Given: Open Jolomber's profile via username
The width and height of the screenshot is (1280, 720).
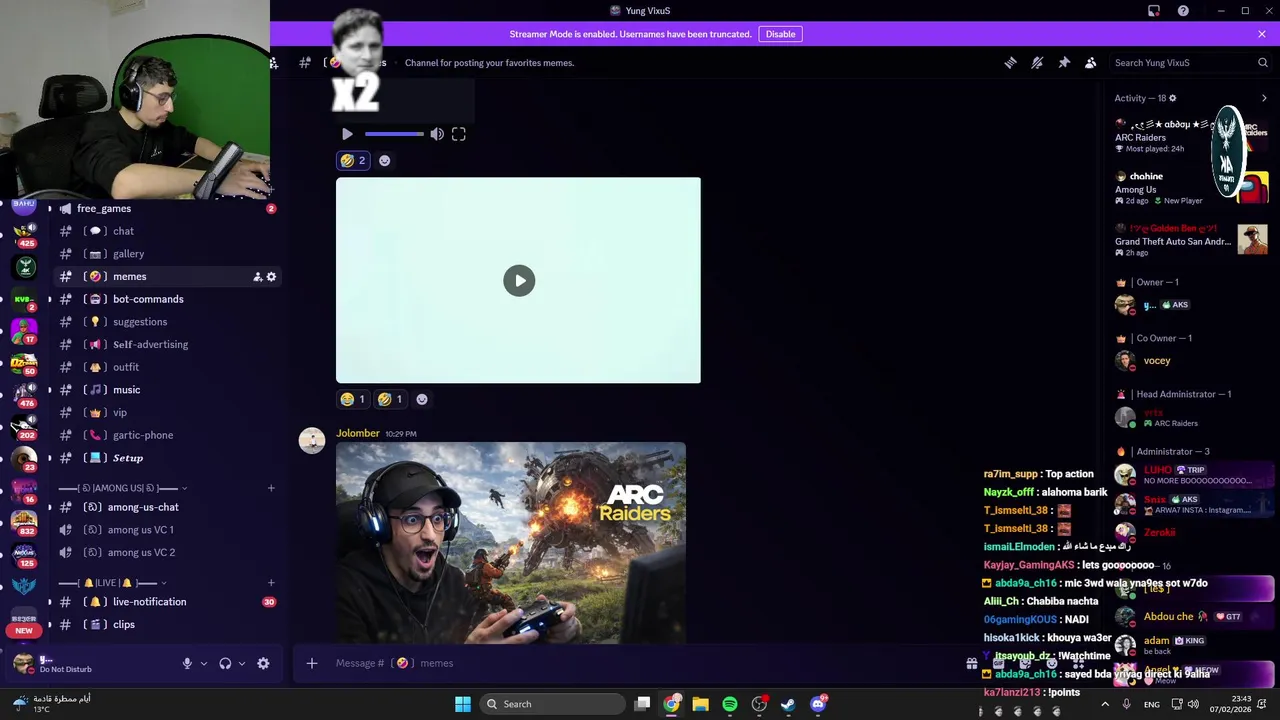Looking at the screenshot, I should [x=358, y=433].
